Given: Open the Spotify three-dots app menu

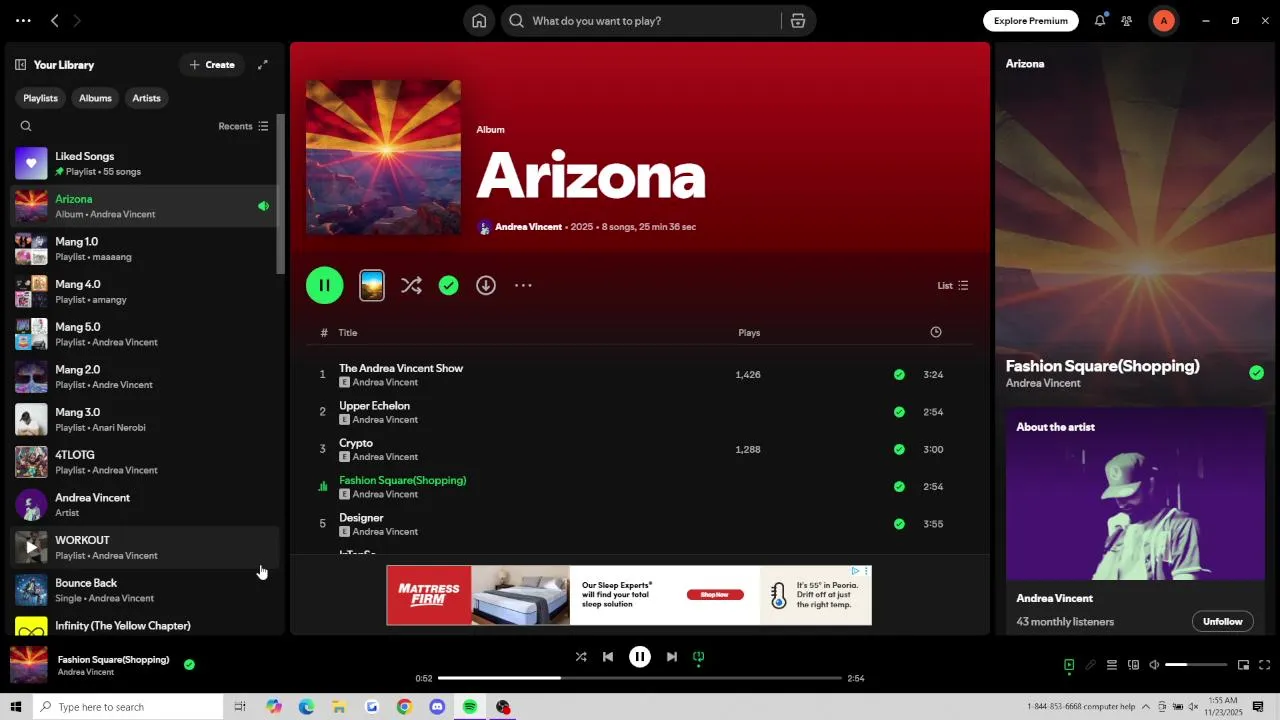Looking at the screenshot, I should coord(23,20).
